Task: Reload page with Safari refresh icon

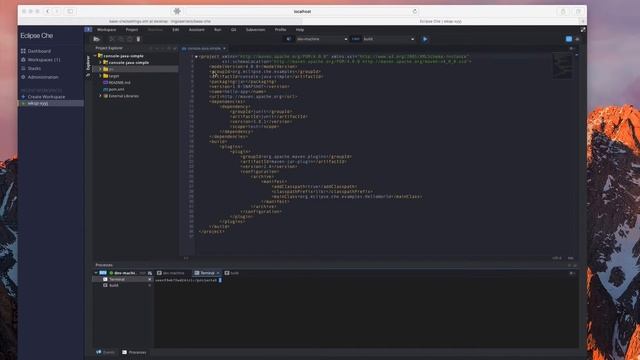Action: click(x=415, y=11)
